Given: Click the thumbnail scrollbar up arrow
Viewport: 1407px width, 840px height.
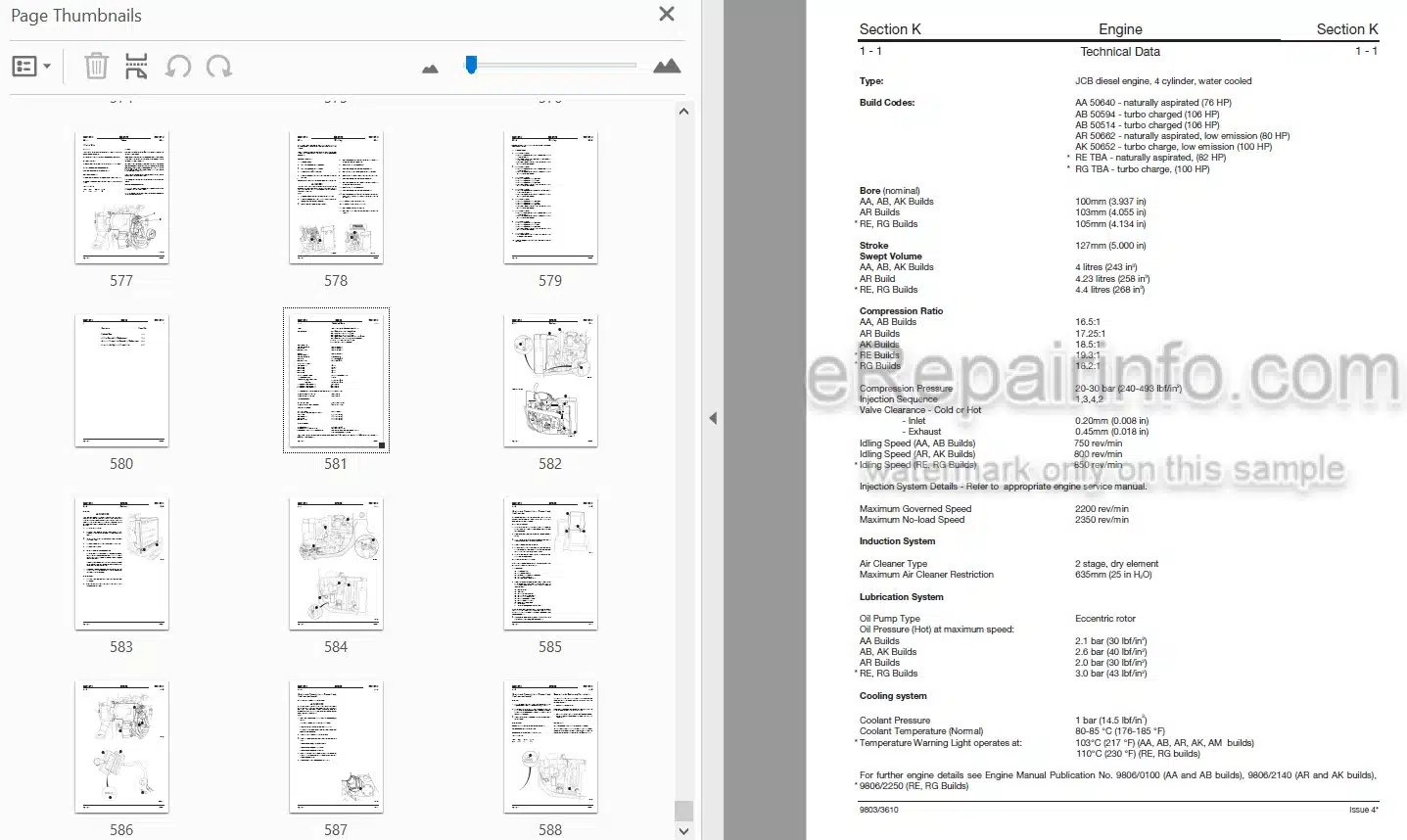Looking at the screenshot, I should tap(683, 112).
